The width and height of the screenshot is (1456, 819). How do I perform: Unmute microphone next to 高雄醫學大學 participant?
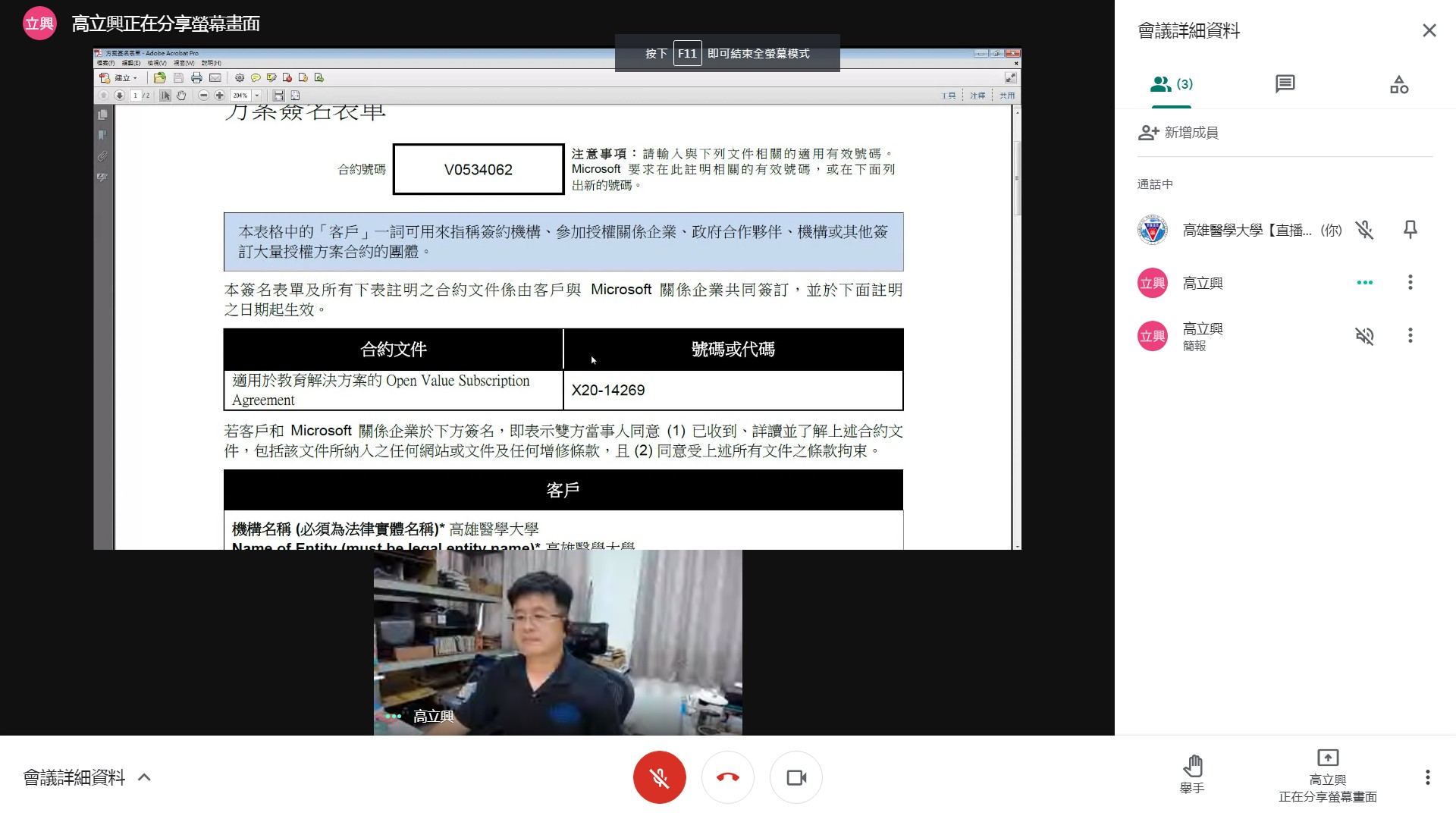(x=1364, y=230)
